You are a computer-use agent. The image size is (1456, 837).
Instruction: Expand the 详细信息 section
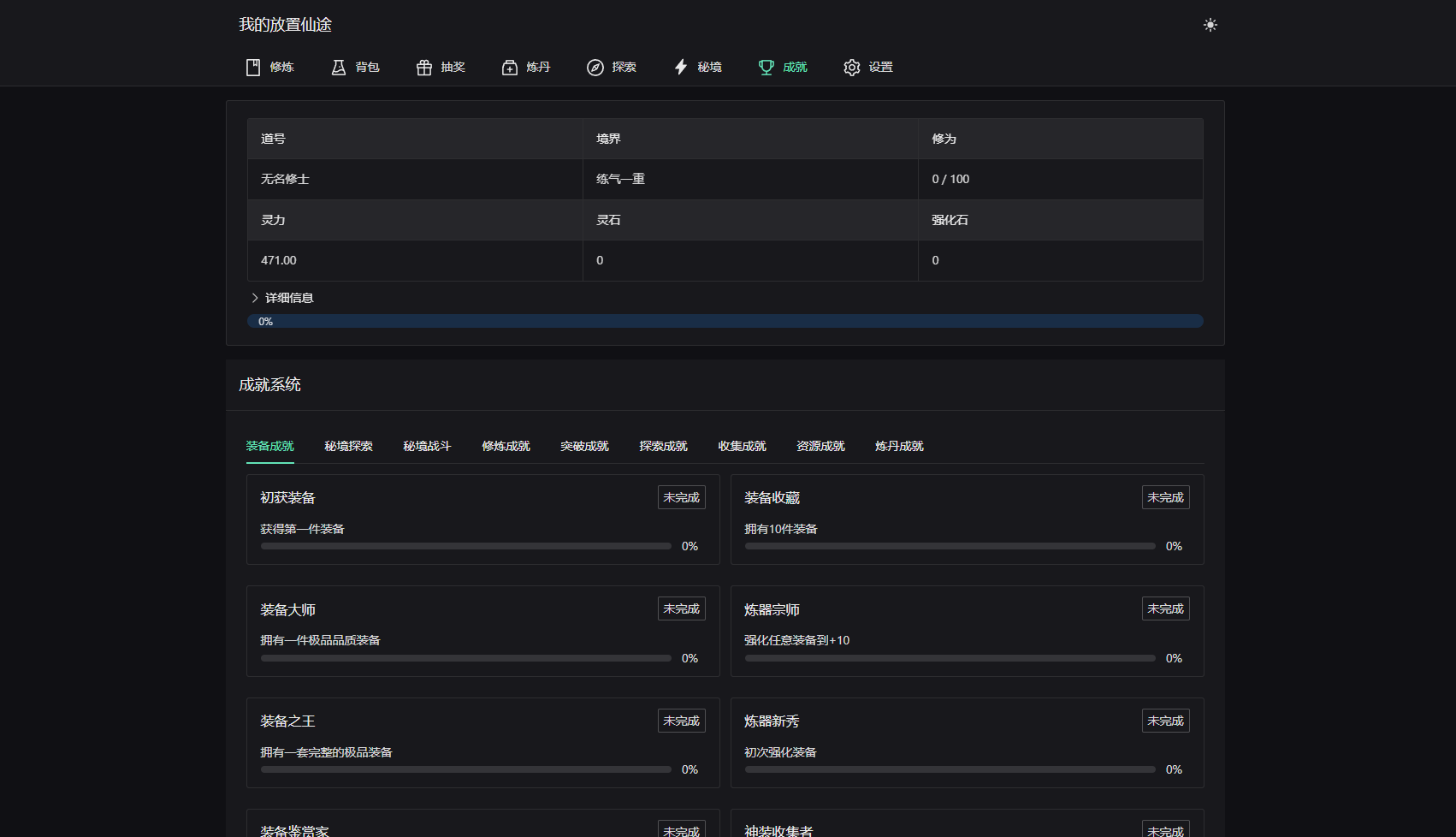coord(283,297)
